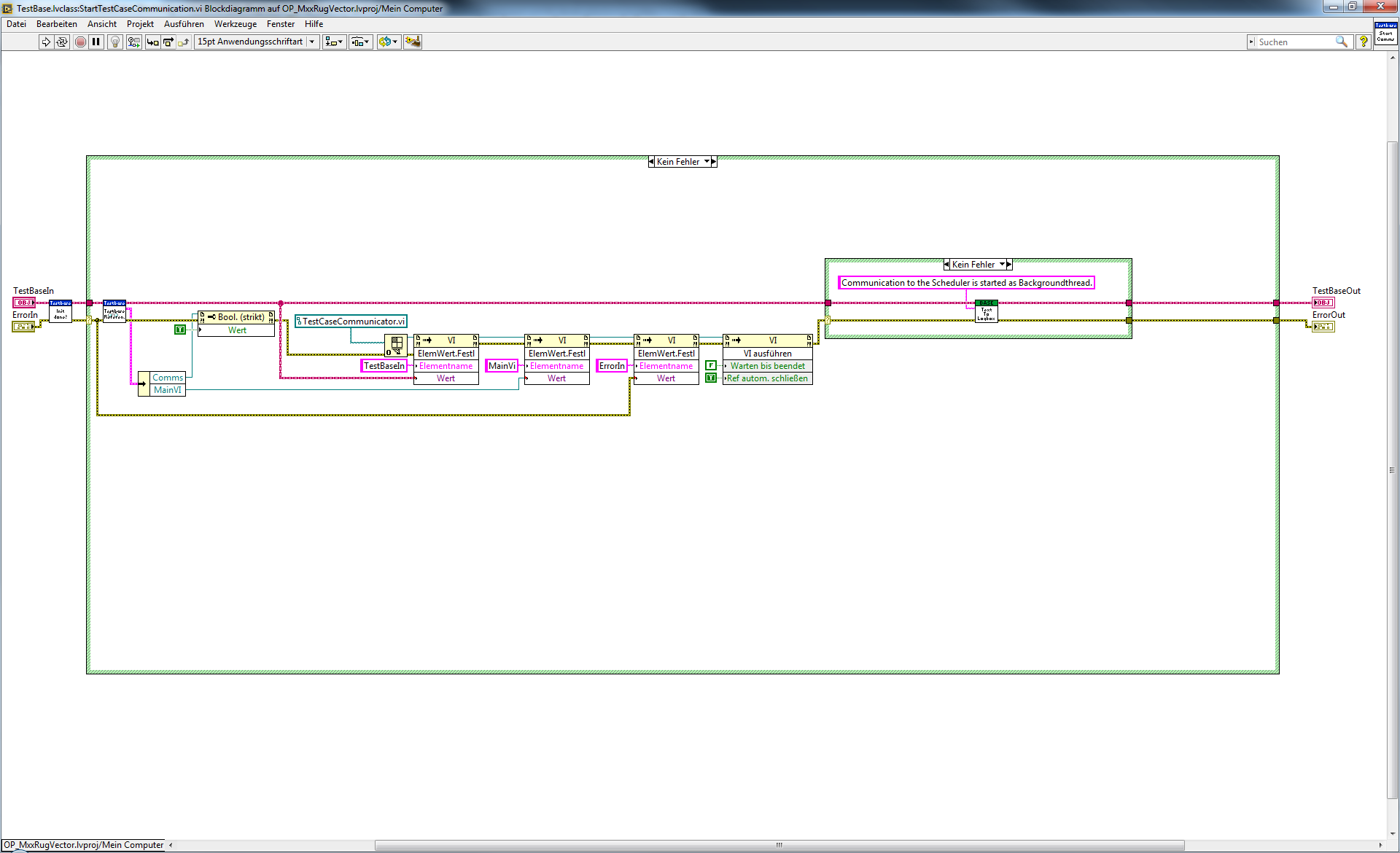Click the Abort Execution stop icon
1400x853 pixels.
click(80, 42)
